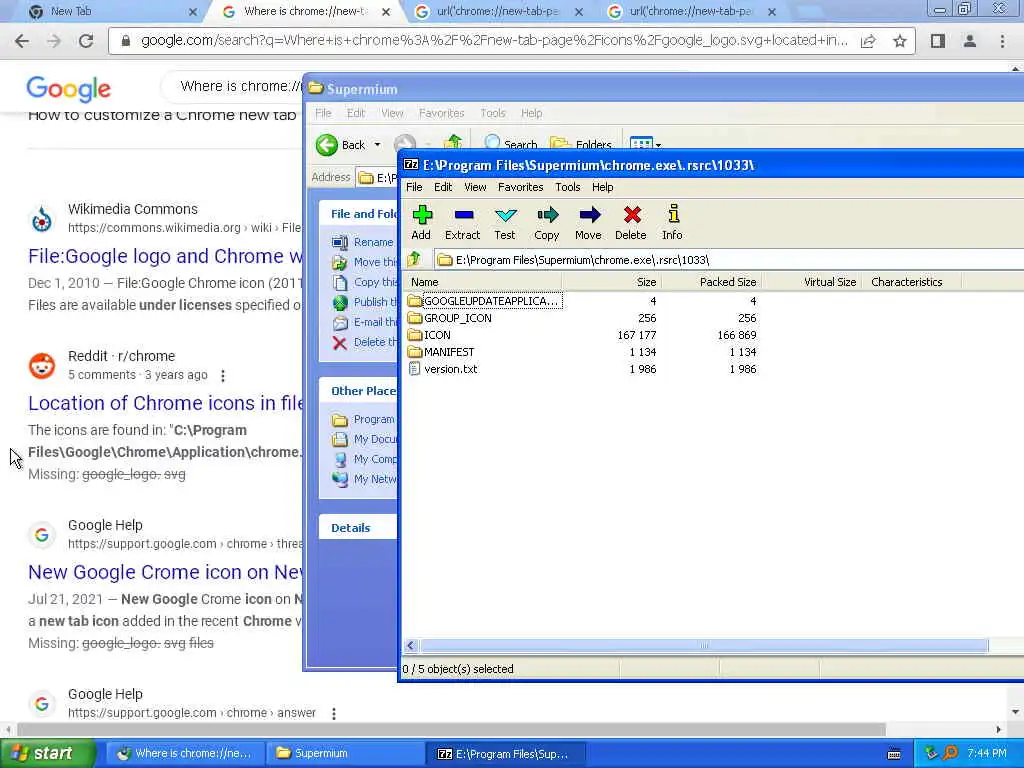Screen dimensions: 1024x768
Task: Switch to 'Where is chrome://ne...' taskbar button
Action: click(x=185, y=754)
